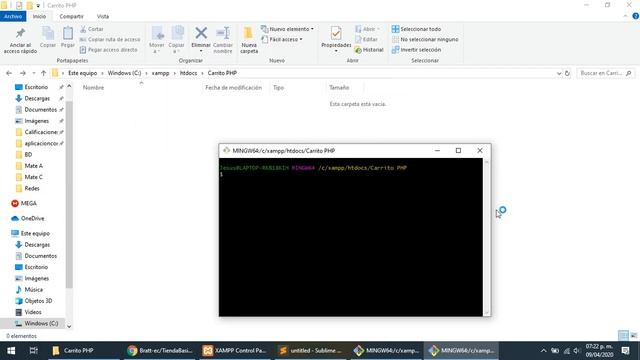The height and width of the screenshot is (360, 640).
Task: Open the explorer help icon
Action: tap(636, 16)
